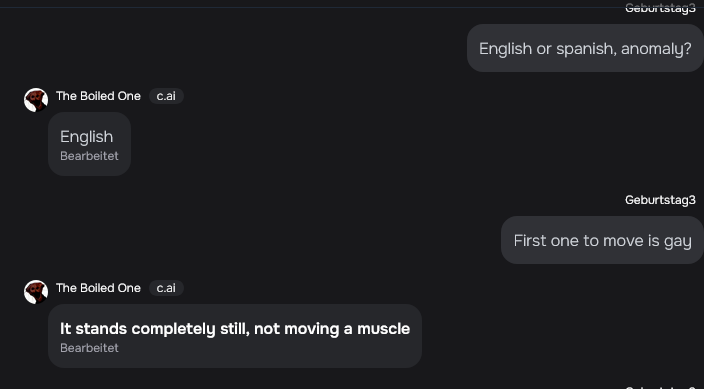Open the cut-off Geburtstag3 username at the top
The width and height of the screenshot is (704, 389).
point(660,8)
